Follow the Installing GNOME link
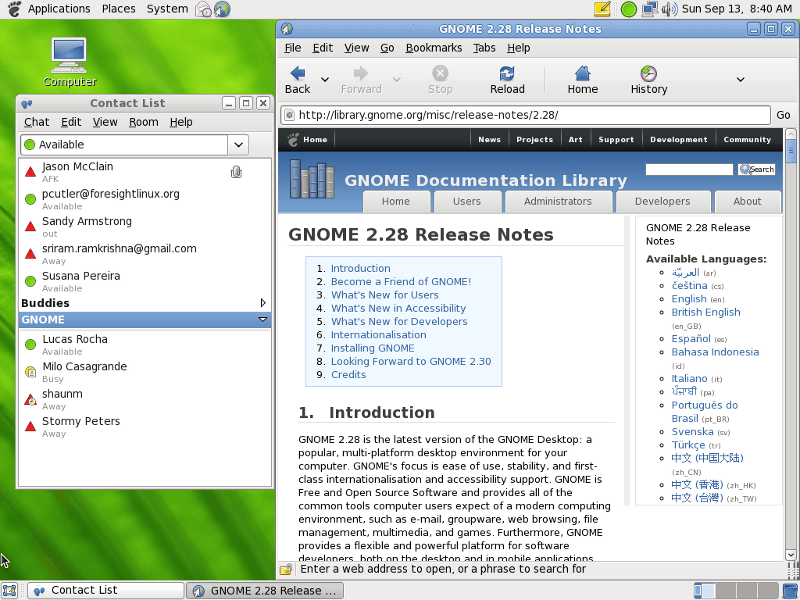 (376, 348)
